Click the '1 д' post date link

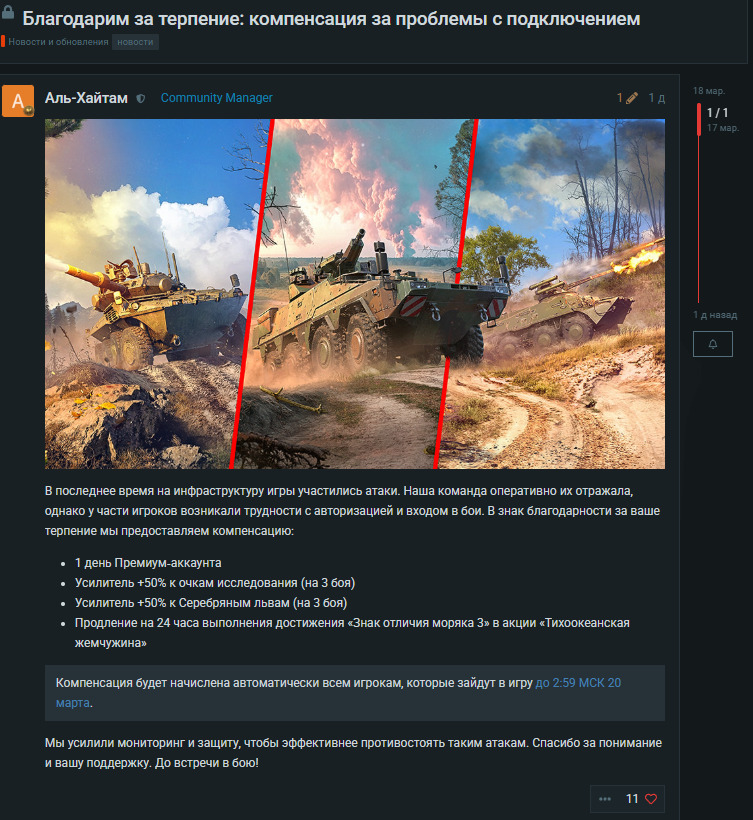click(x=656, y=98)
